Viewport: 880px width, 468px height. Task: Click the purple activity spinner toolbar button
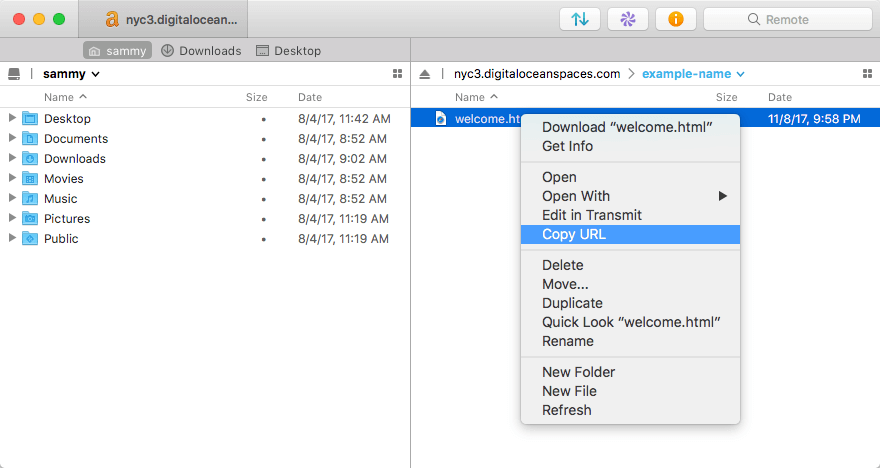pyautogui.click(x=627, y=19)
